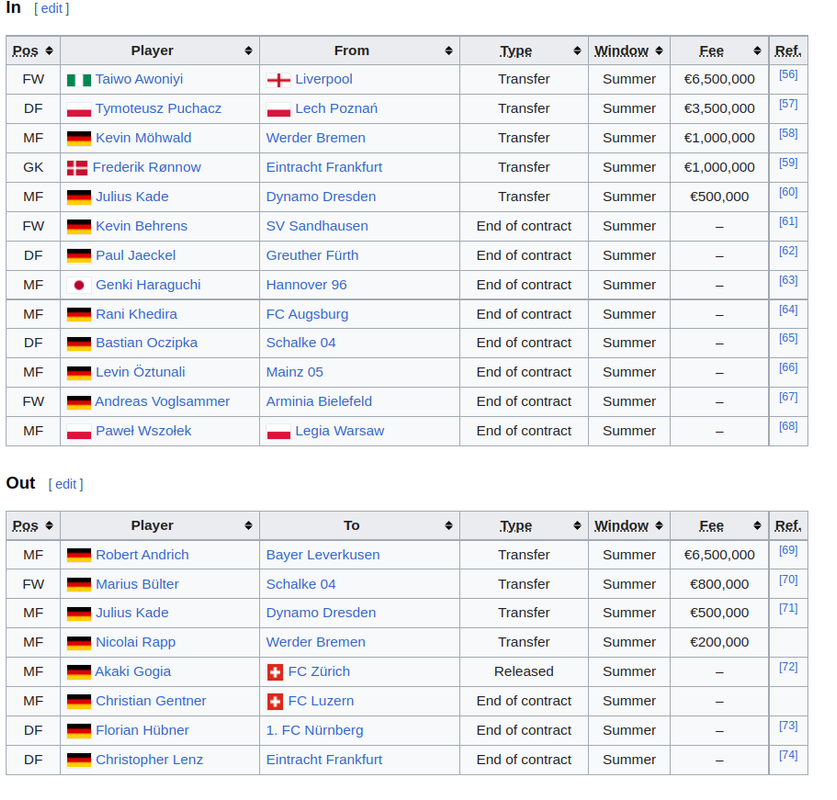Click the Germany flag next to Bastian Oczipka
The height and width of the screenshot is (800, 837).
pos(79,344)
